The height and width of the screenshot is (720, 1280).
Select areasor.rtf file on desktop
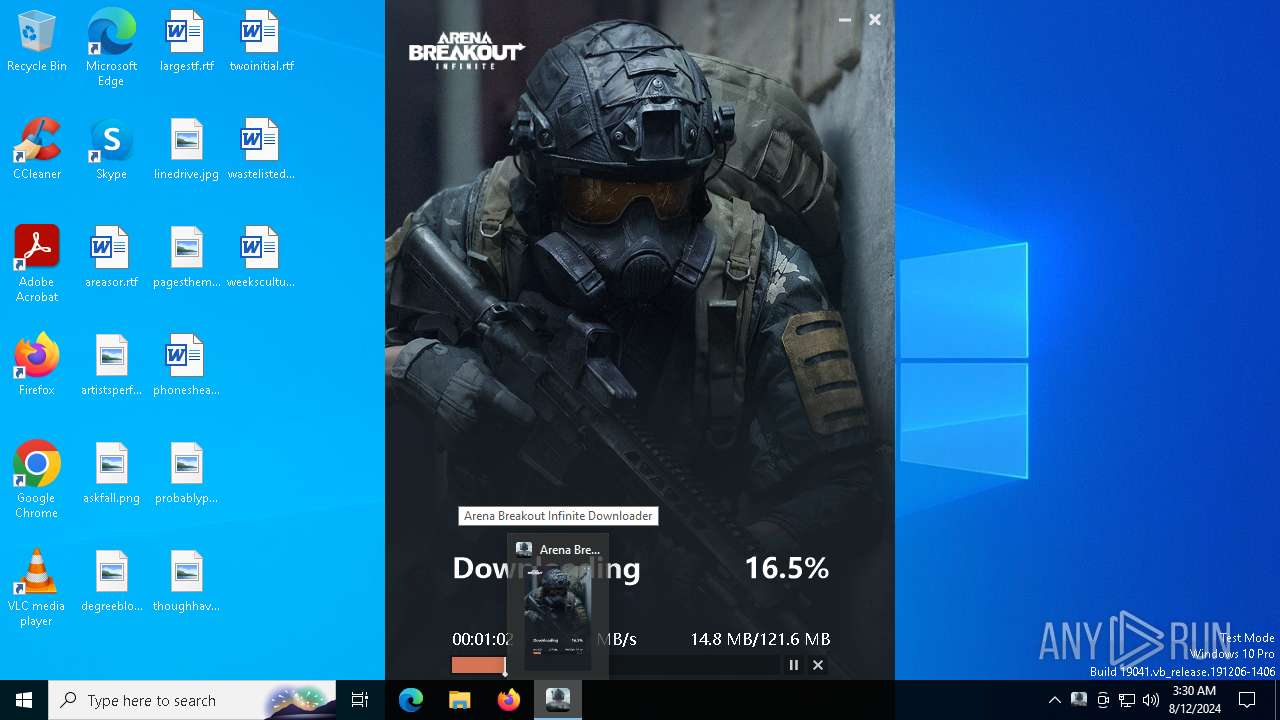point(111,258)
